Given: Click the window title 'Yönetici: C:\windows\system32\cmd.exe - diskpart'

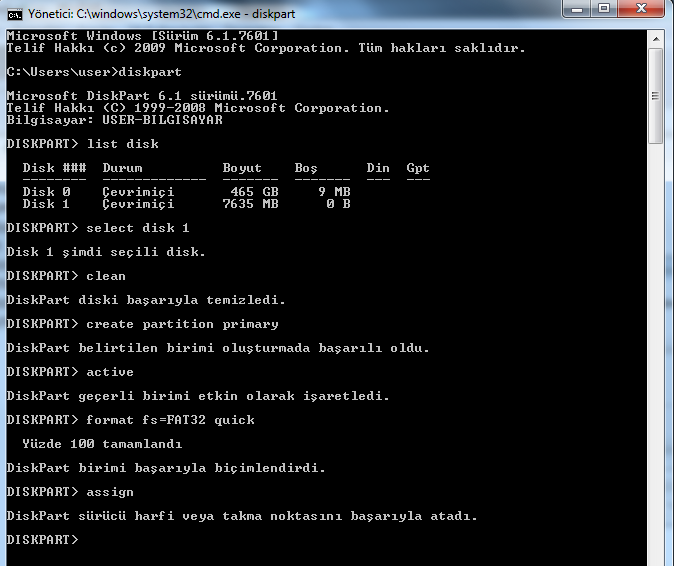Looking at the screenshot, I should (x=161, y=14).
